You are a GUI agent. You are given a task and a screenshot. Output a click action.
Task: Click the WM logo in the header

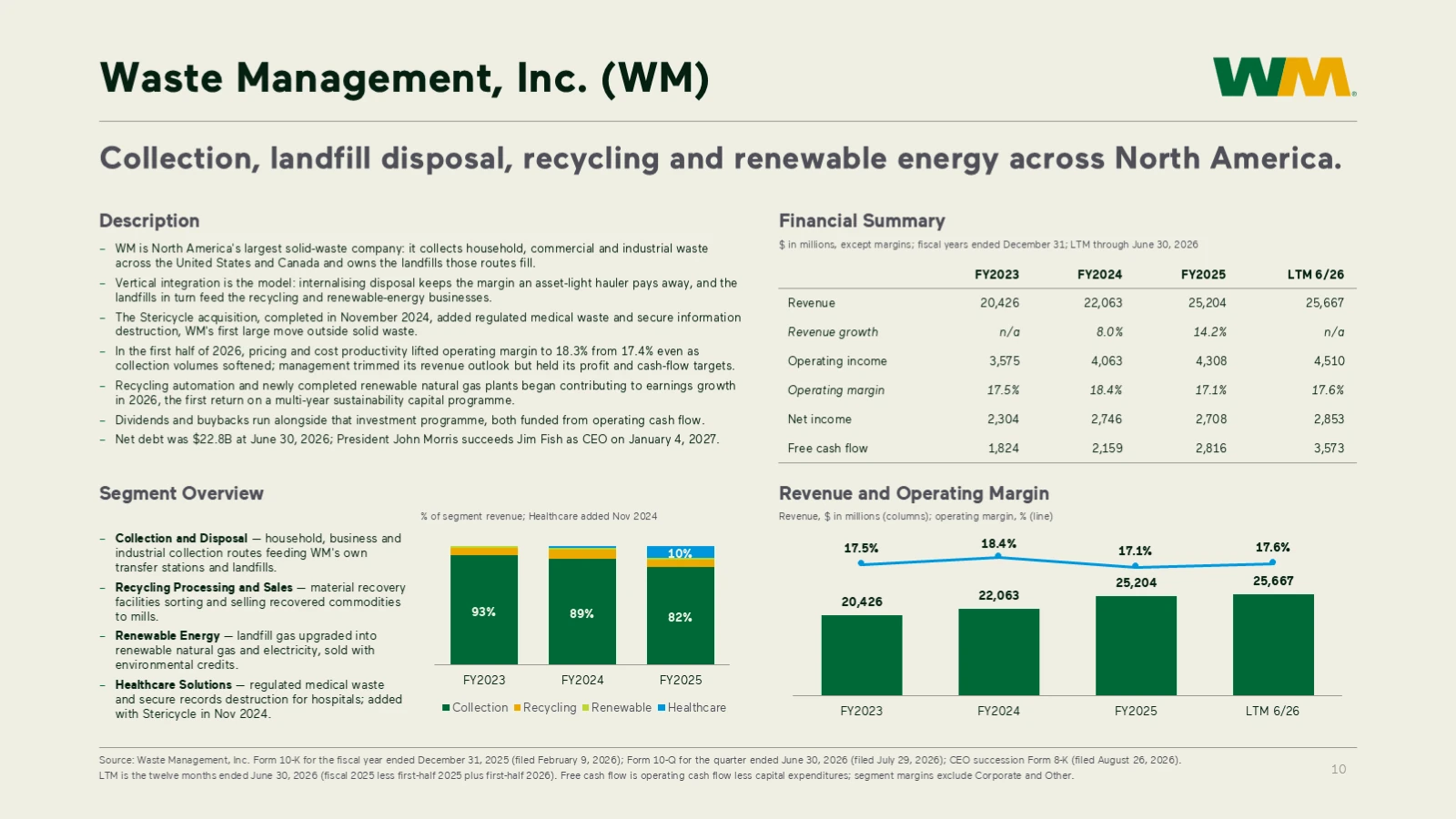(1284, 77)
